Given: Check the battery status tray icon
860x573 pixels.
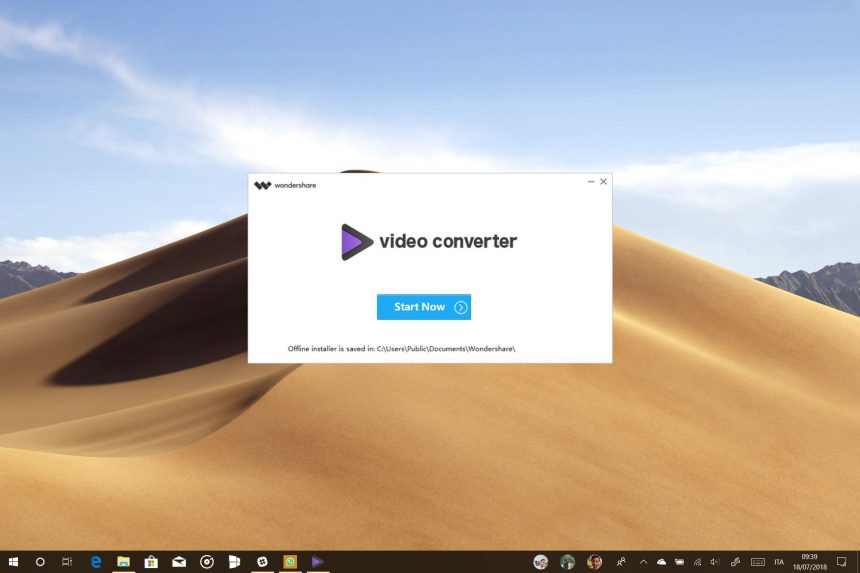Looking at the screenshot, I should point(680,562).
